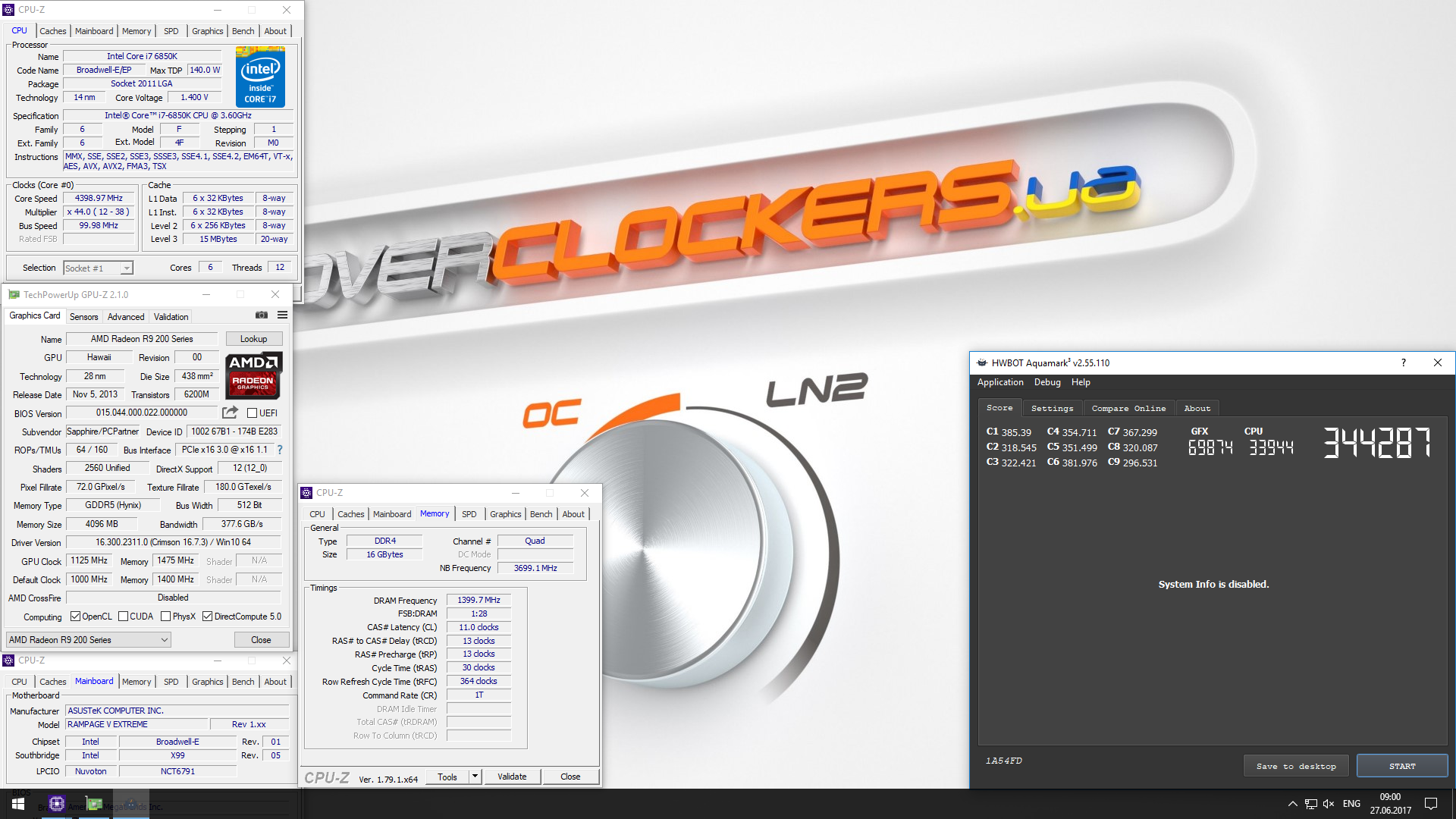Open the Tools dropdown arrow in CPU-Z
1456x819 pixels.
point(475,777)
